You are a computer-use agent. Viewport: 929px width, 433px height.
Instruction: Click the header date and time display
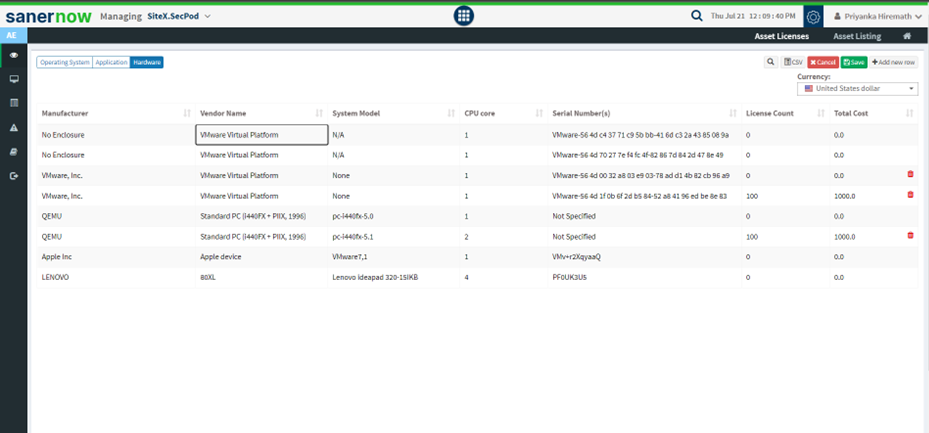(x=752, y=17)
